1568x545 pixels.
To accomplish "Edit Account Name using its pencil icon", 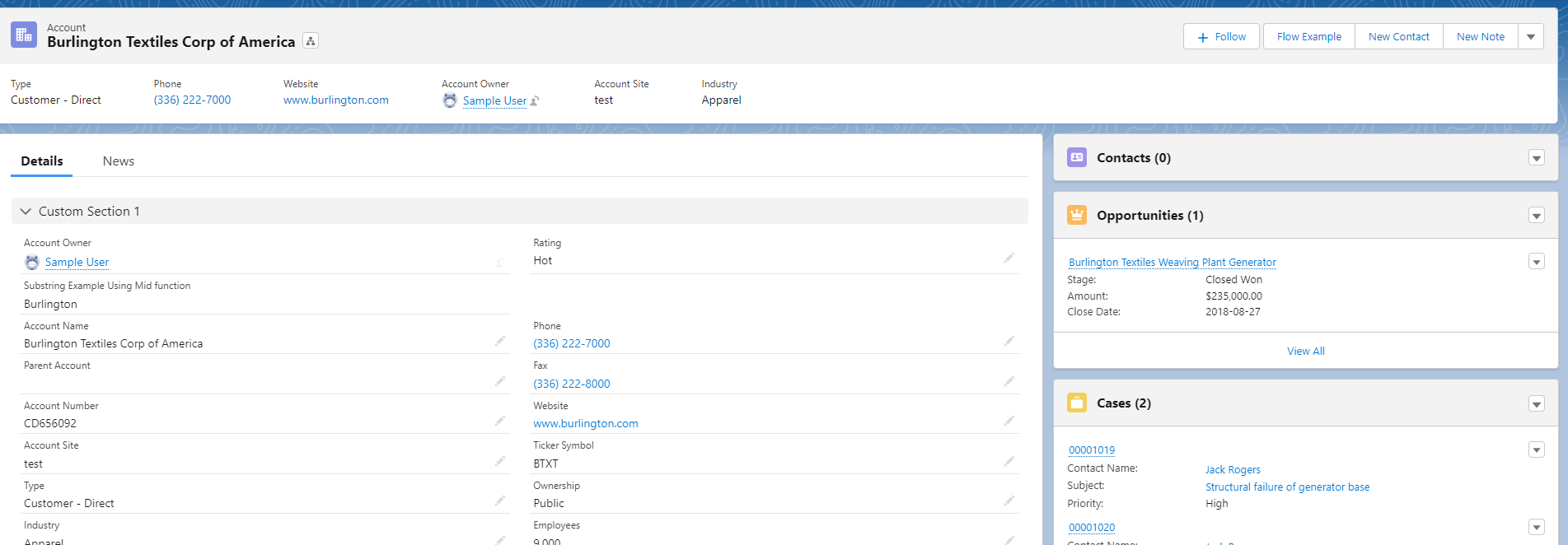I will pos(500,342).
